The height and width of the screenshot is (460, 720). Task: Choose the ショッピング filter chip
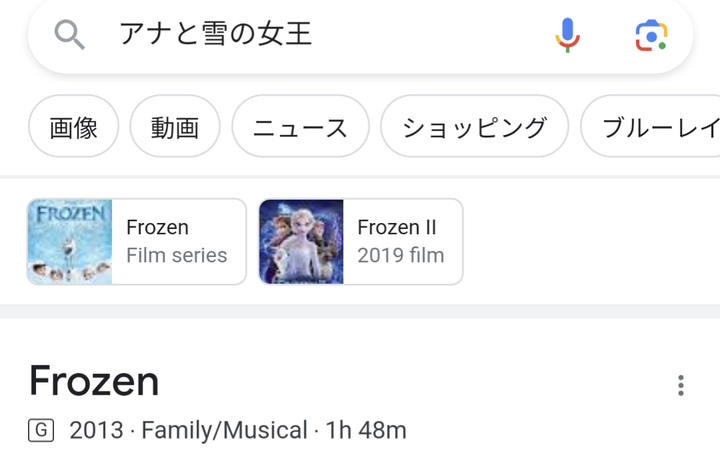click(x=474, y=127)
